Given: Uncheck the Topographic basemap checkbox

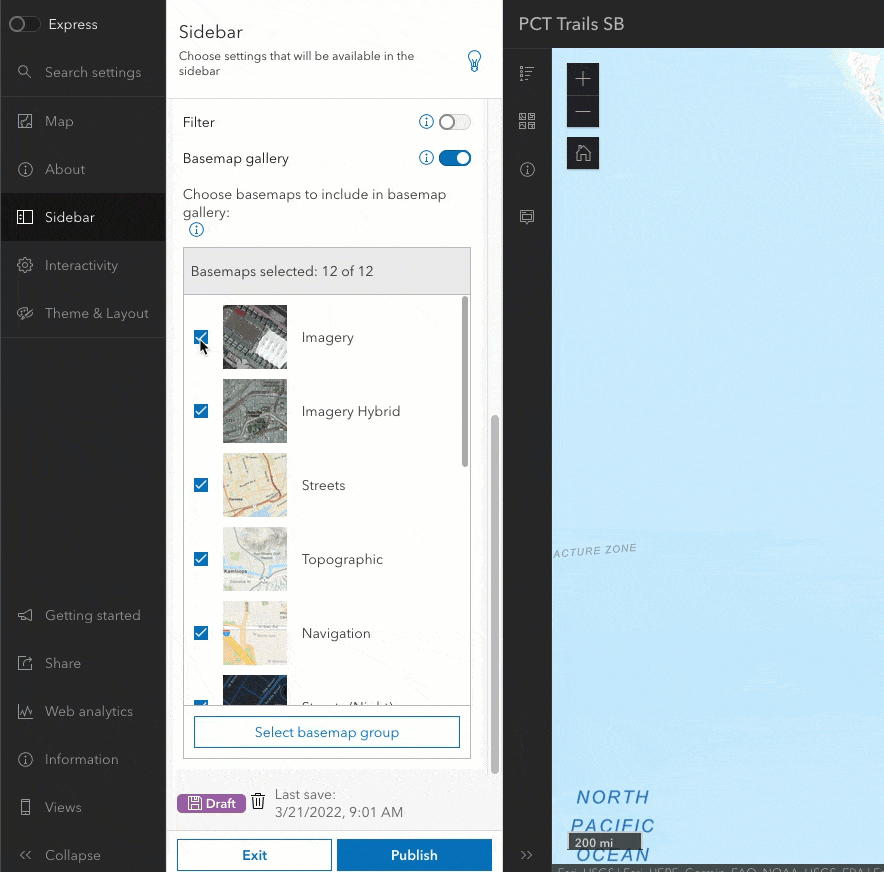Looking at the screenshot, I should pyautogui.click(x=201, y=559).
